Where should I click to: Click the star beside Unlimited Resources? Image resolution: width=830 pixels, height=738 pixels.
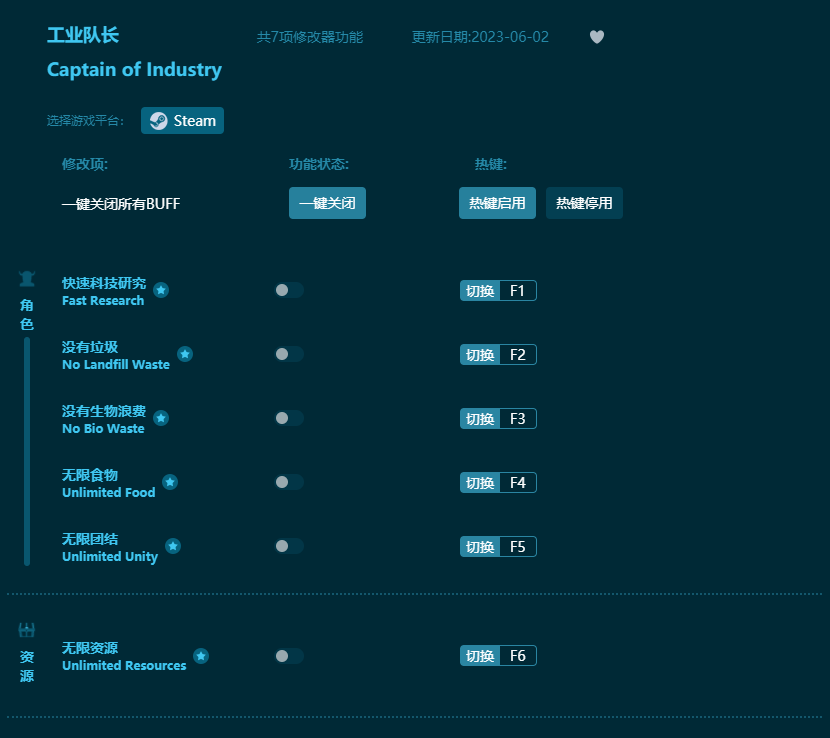(x=201, y=656)
